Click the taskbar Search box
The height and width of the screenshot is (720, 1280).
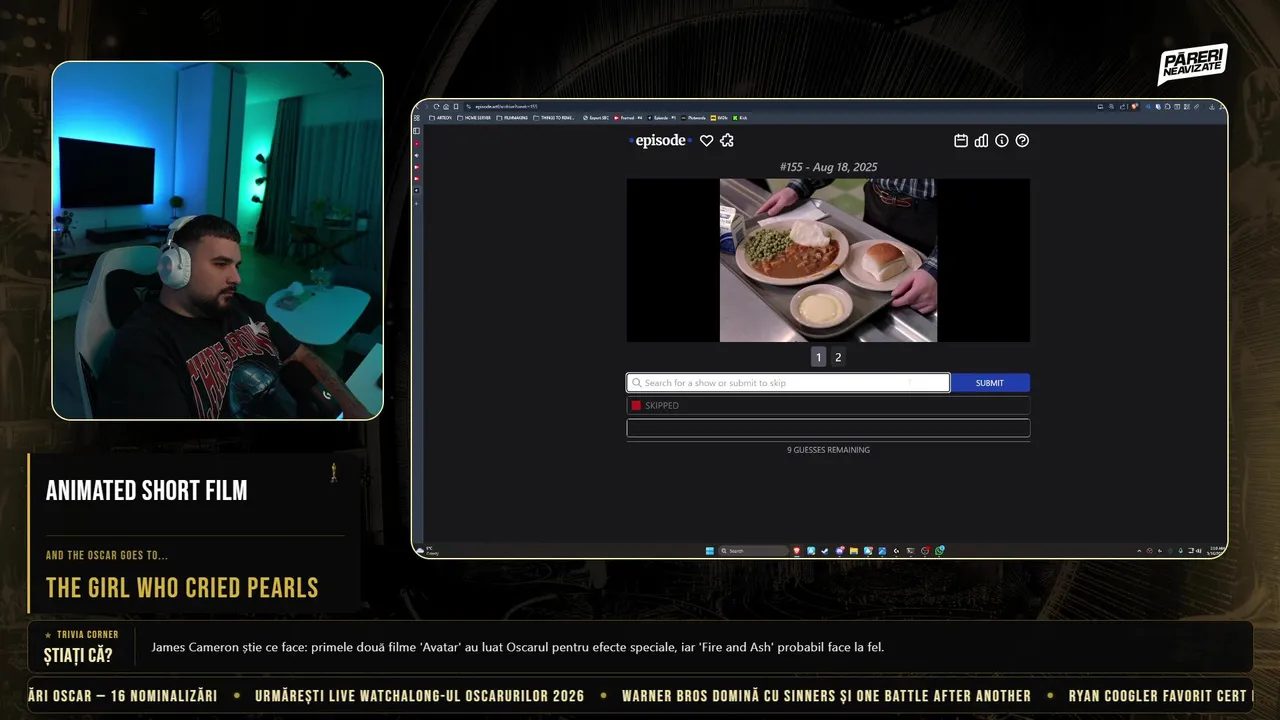[x=754, y=551]
